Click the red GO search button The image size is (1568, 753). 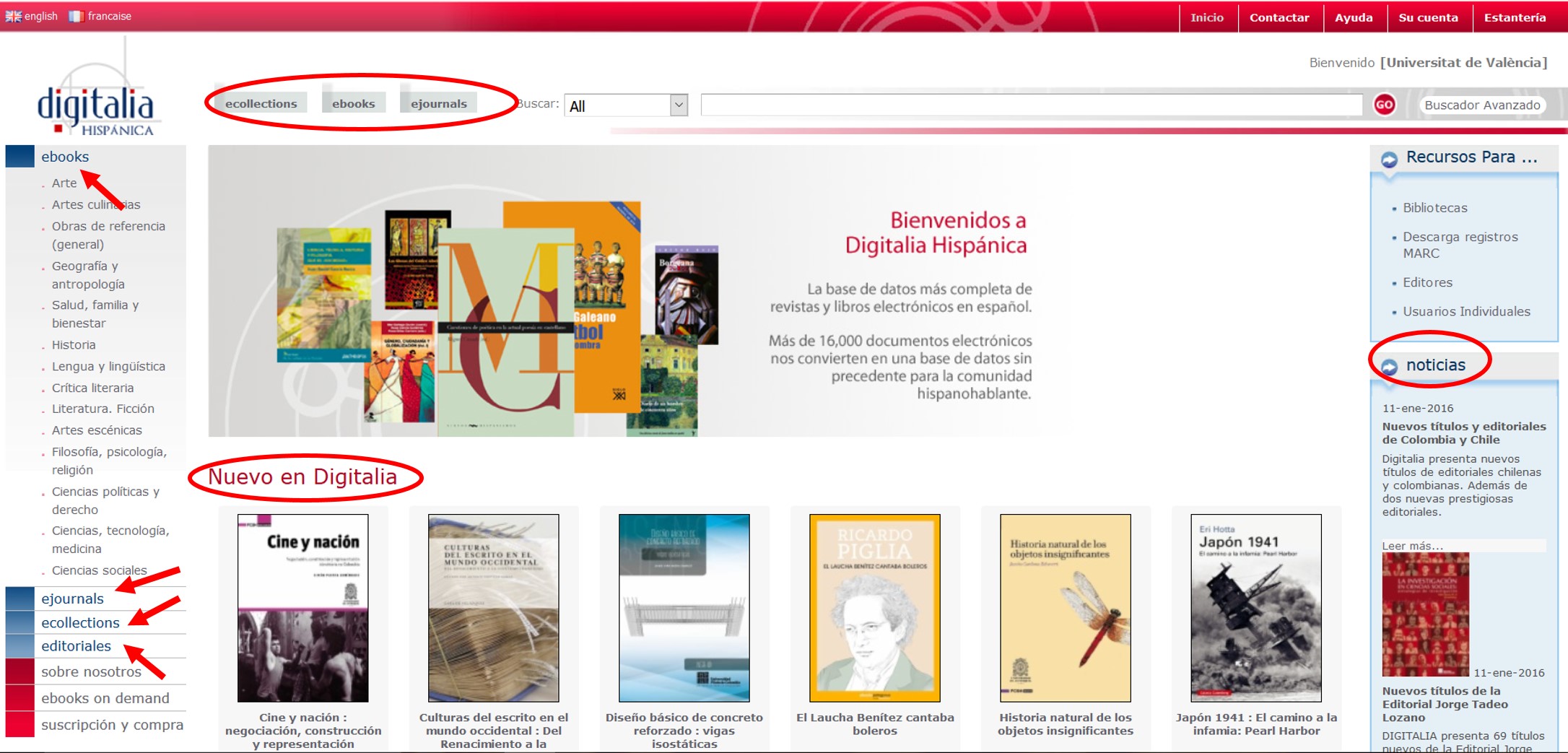coord(1384,105)
